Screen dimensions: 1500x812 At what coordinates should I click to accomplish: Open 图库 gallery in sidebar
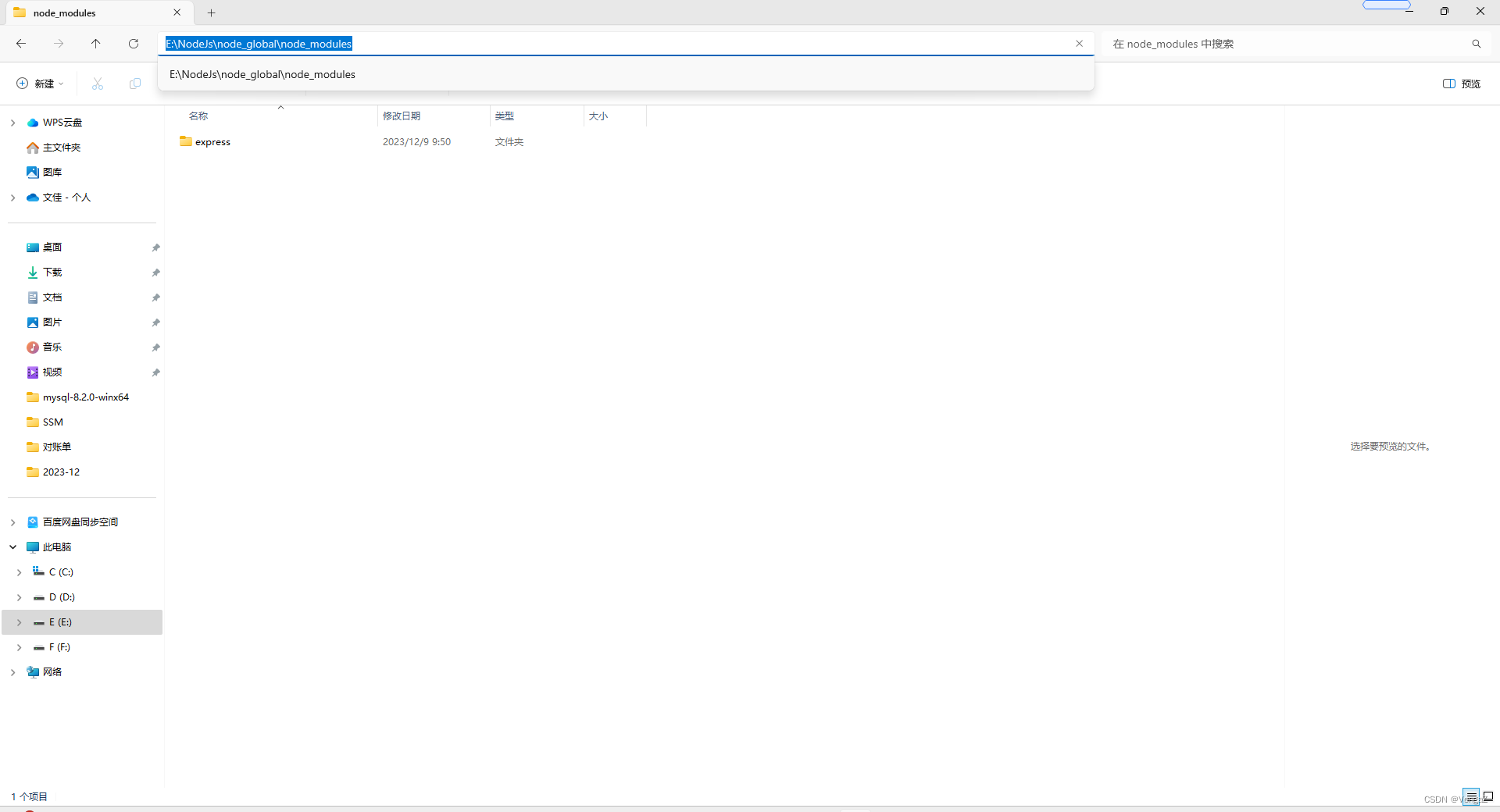click(52, 173)
